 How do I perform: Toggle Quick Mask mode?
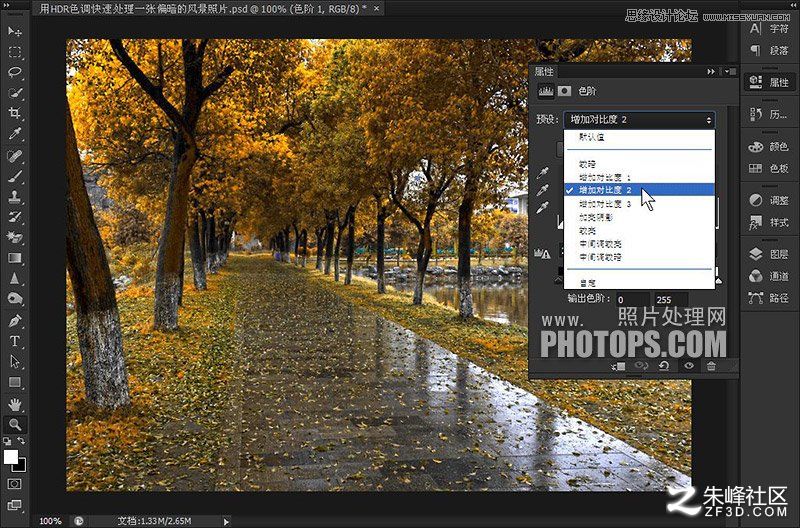click(14, 484)
